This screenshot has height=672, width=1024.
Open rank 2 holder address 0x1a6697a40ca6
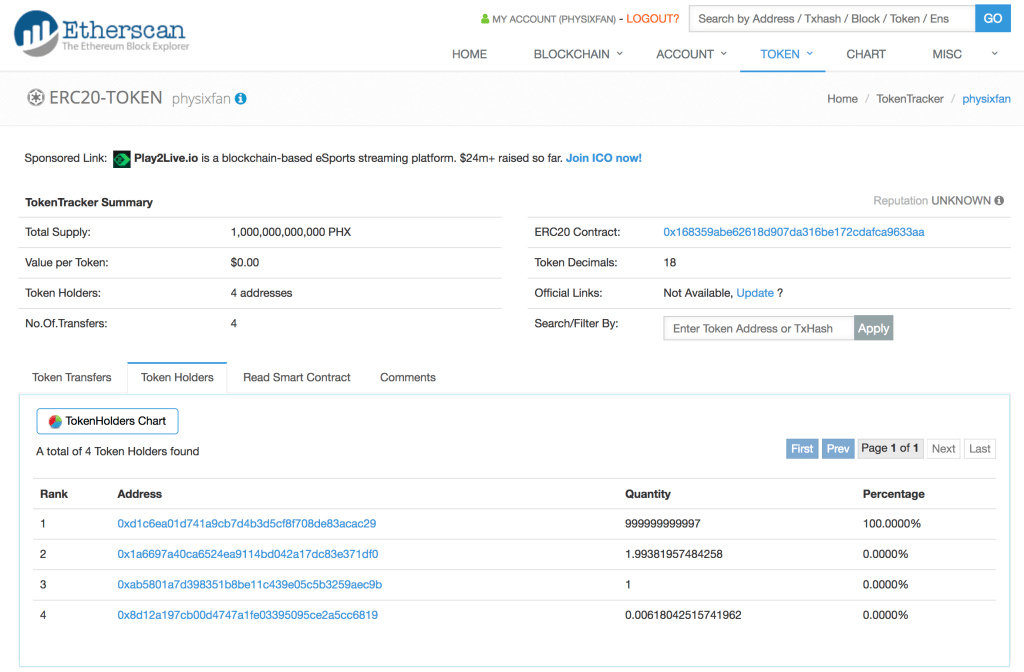(248, 554)
